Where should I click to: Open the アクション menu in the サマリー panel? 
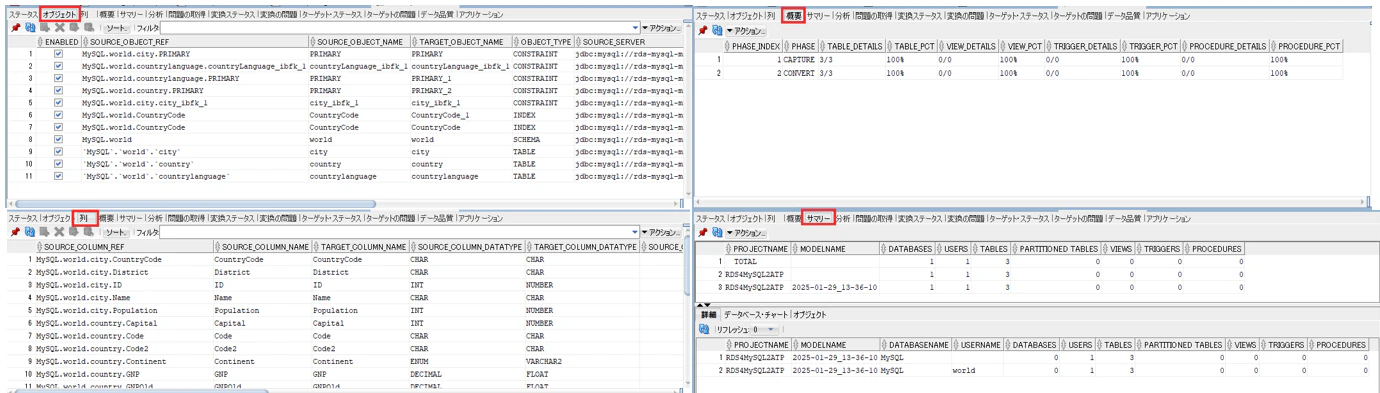(x=746, y=232)
